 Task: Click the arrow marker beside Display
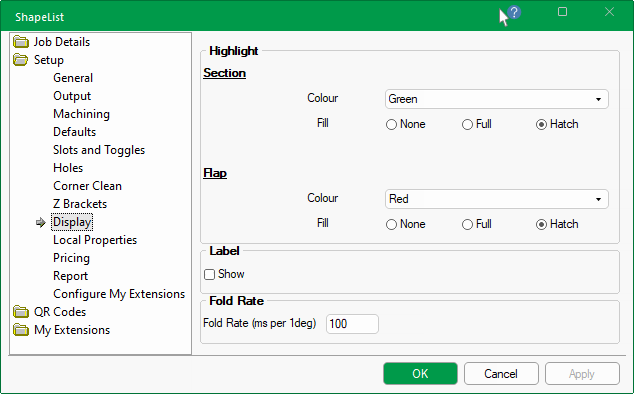[40, 222]
